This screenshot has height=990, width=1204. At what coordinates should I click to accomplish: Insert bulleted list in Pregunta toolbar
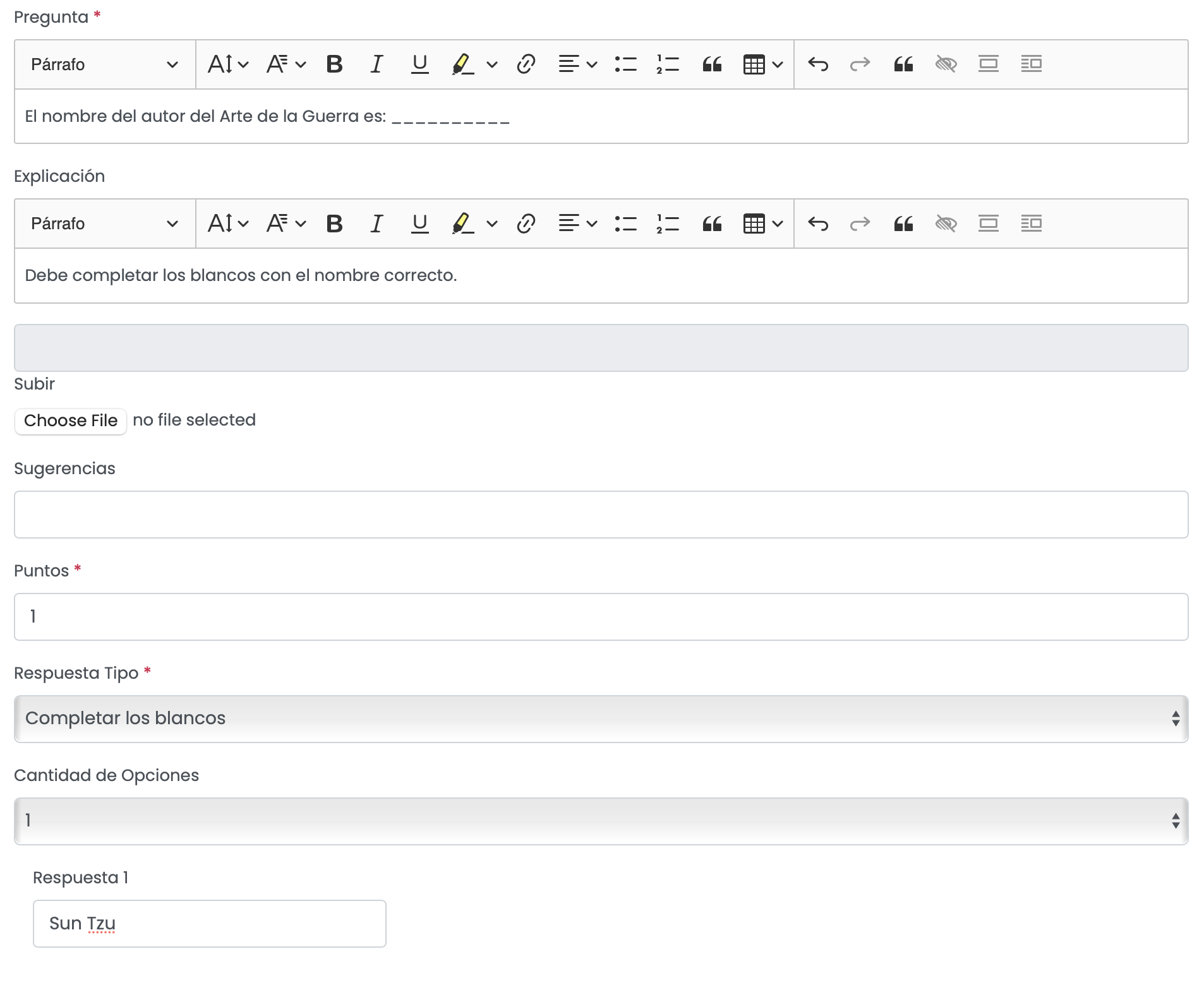click(x=625, y=64)
